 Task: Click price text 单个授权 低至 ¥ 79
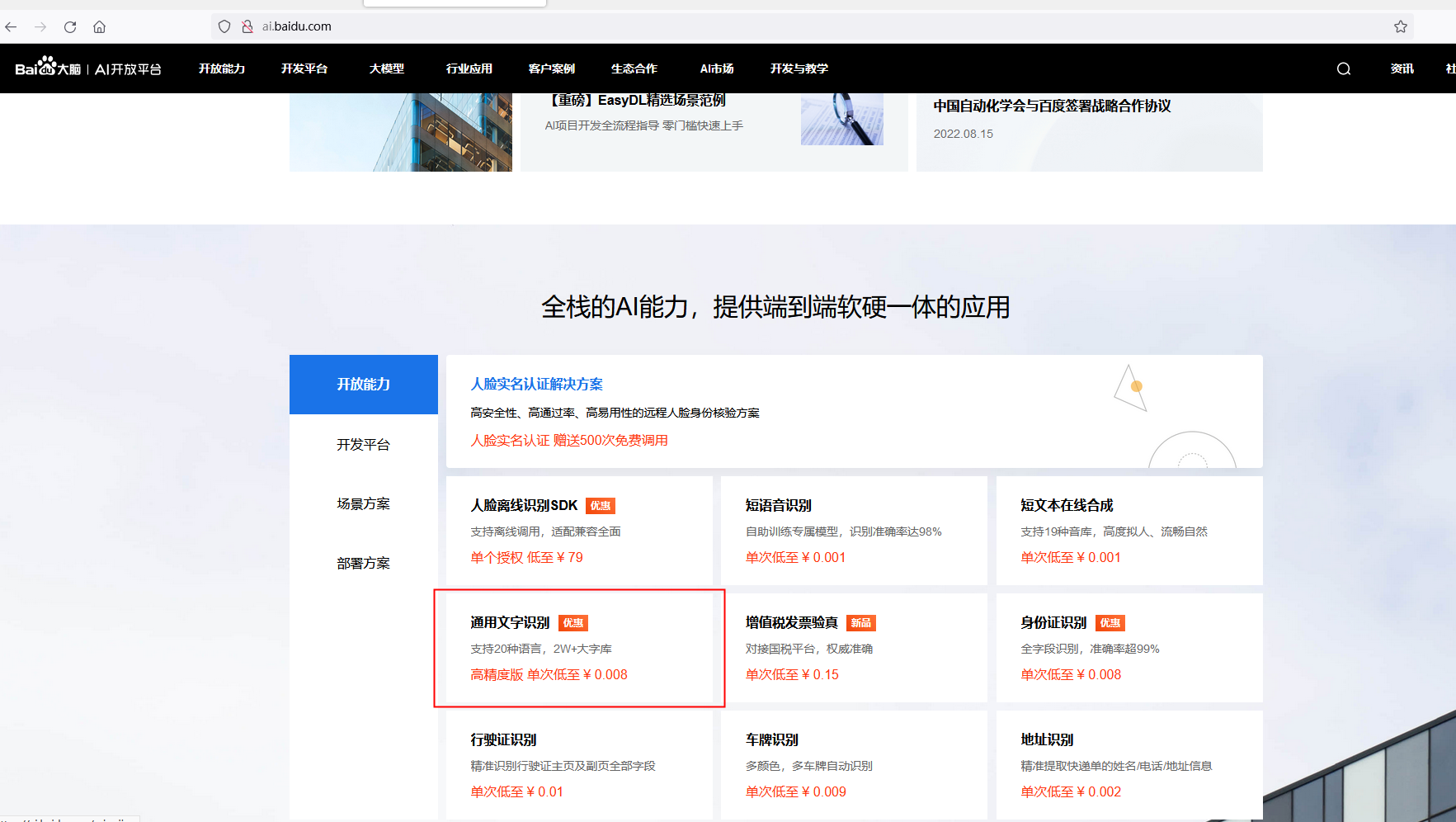[x=527, y=558]
